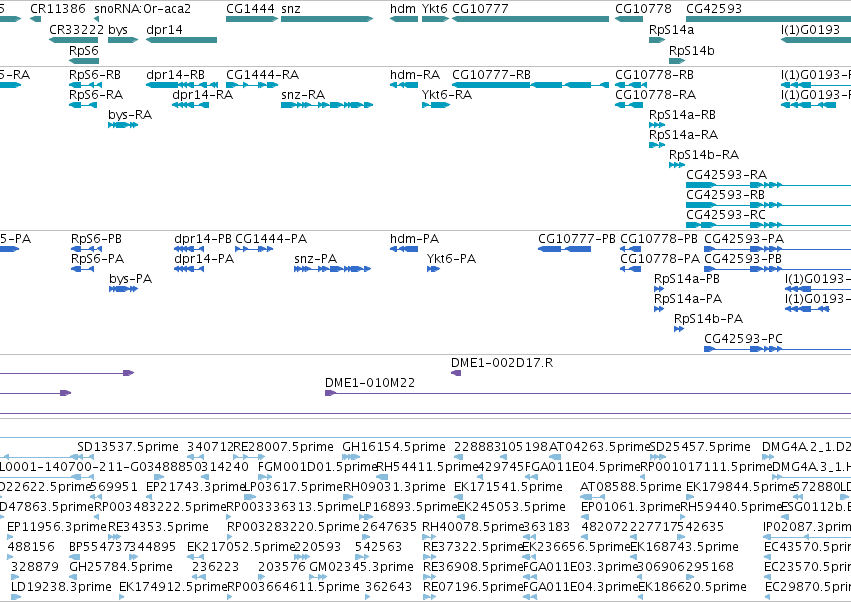Select the CG1444-RA transcript
This screenshot has height=602, width=851.
[252, 85]
